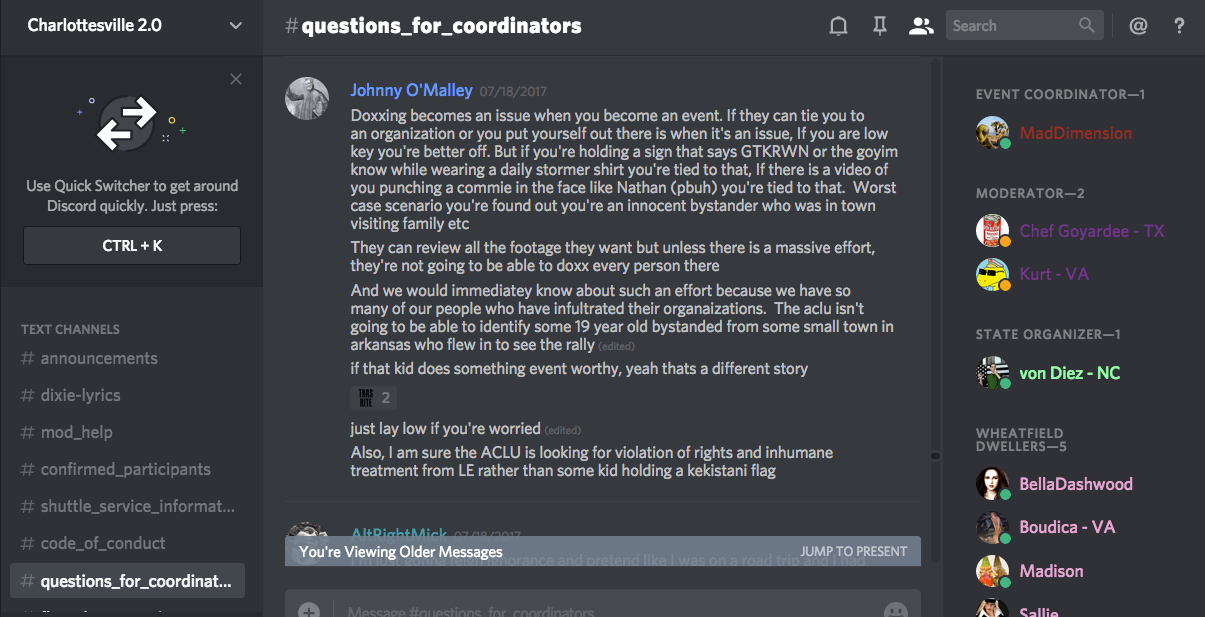This screenshot has width=1205, height=617.
Task: Click MadDimension's avatar in the member list
Action: coord(992,133)
